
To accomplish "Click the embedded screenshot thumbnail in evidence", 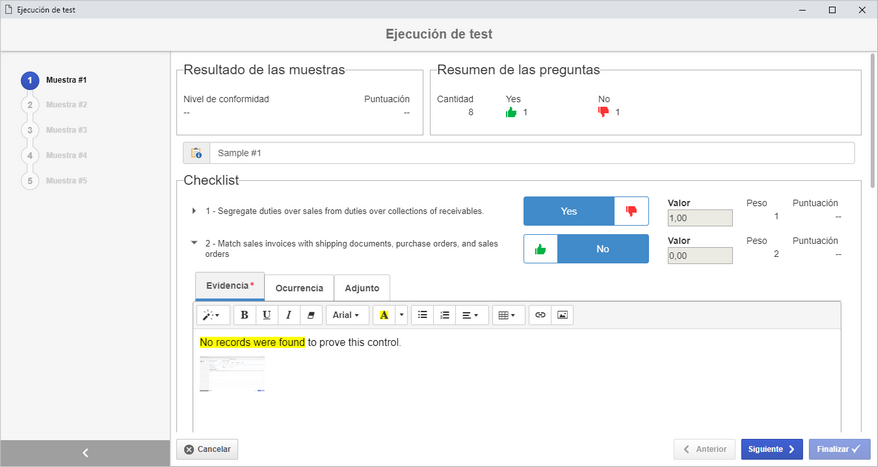I will [232, 373].
